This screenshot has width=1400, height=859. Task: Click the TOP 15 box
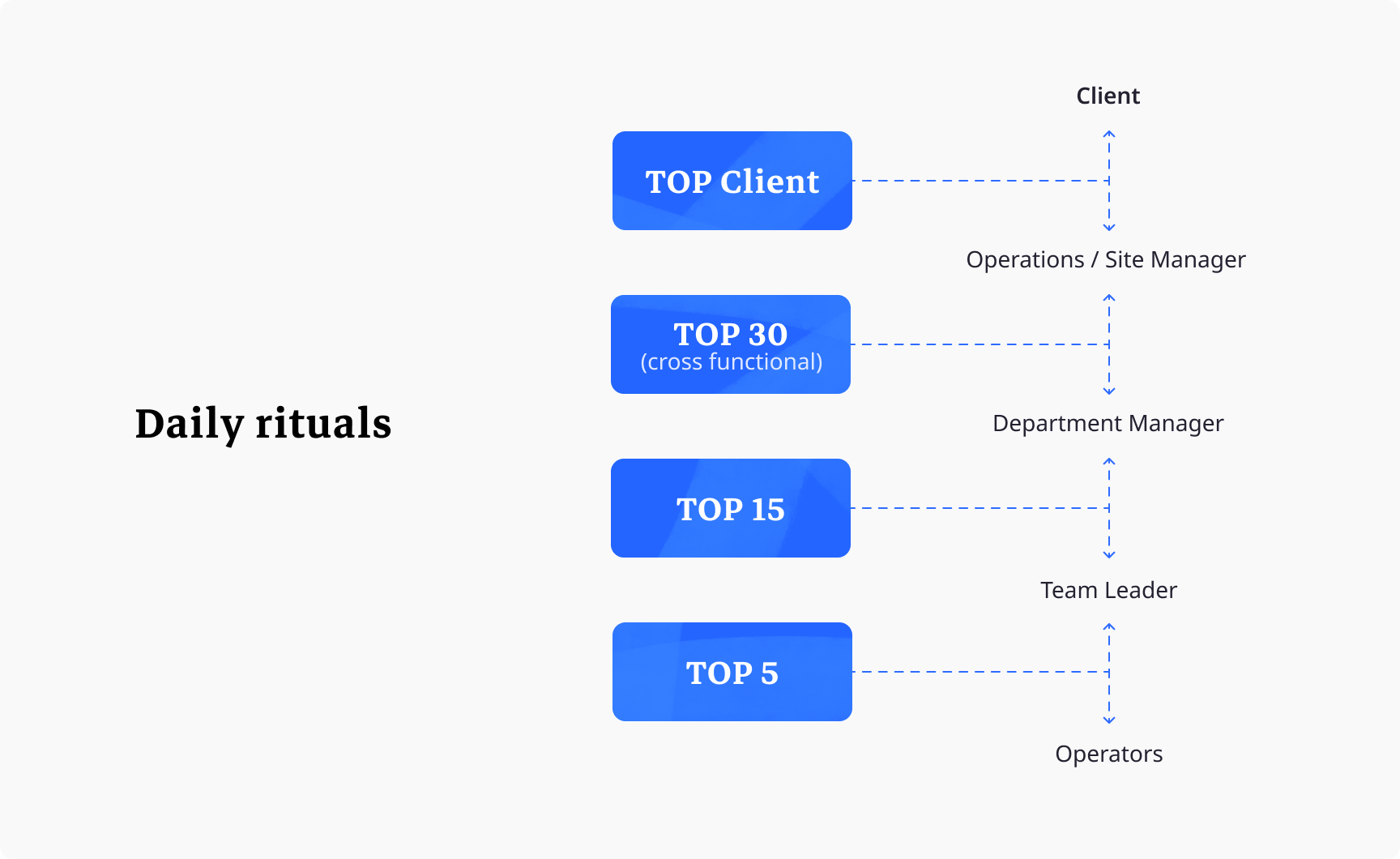(731, 508)
